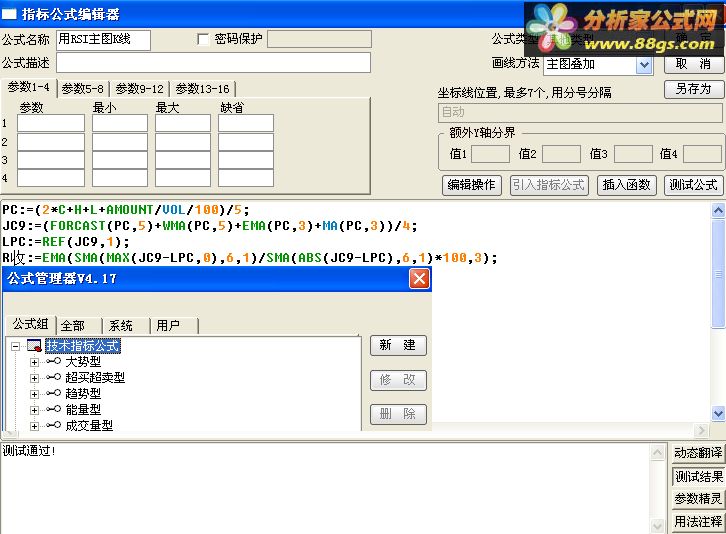Switch to the 用户 tab
726x534 pixels.
tap(175, 326)
